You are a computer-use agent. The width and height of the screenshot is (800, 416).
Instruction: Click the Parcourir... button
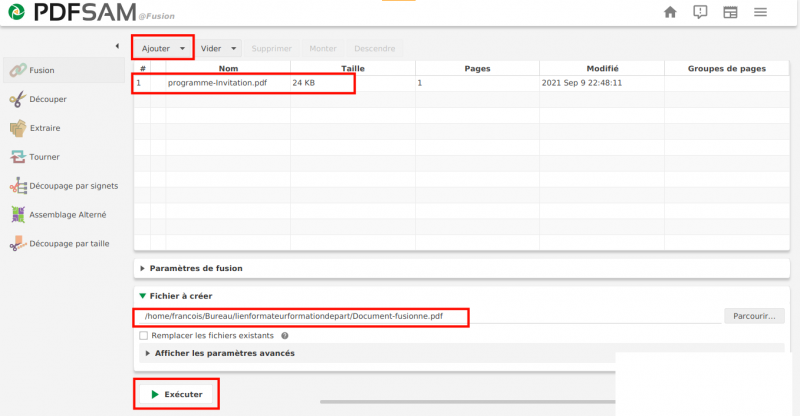(x=754, y=316)
